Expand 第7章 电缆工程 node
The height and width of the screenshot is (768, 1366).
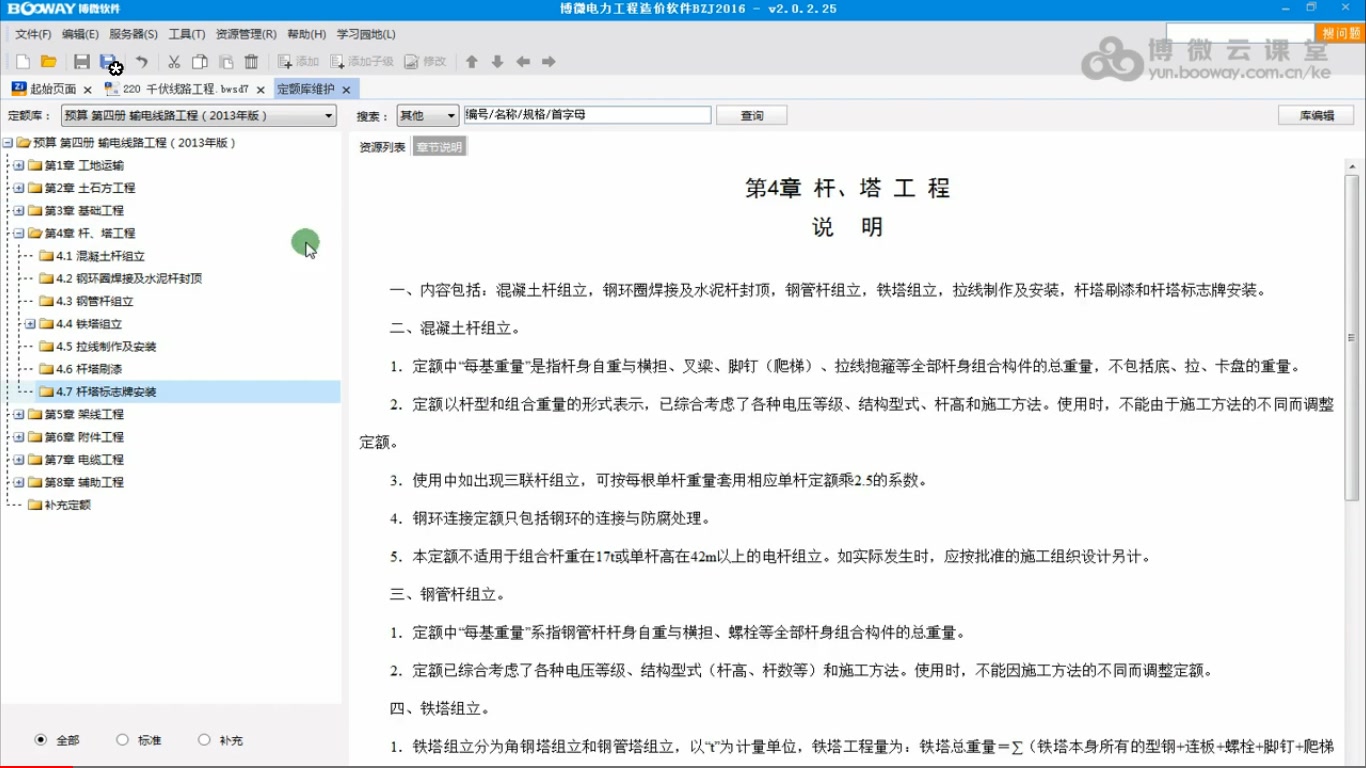click(x=18, y=460)
